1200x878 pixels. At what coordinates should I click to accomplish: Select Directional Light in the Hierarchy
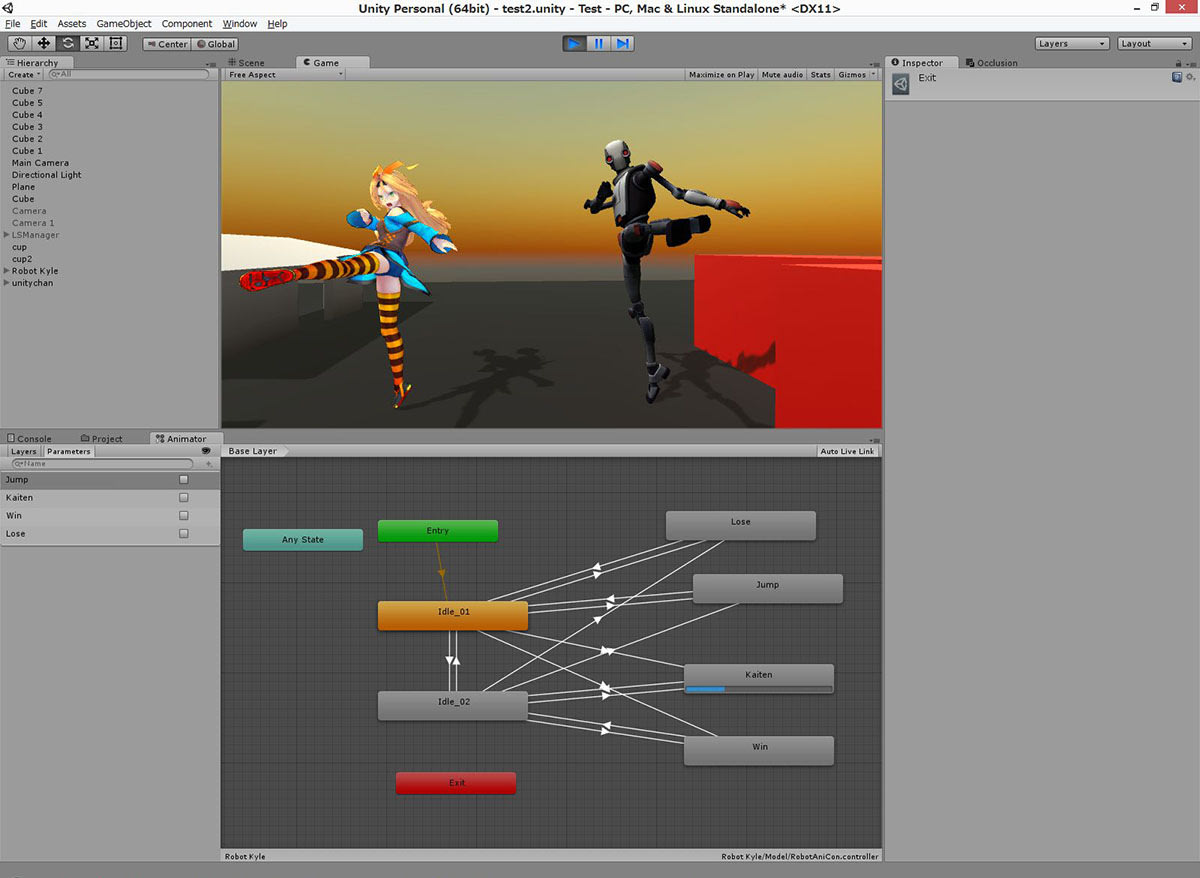(x=47, y=175)
